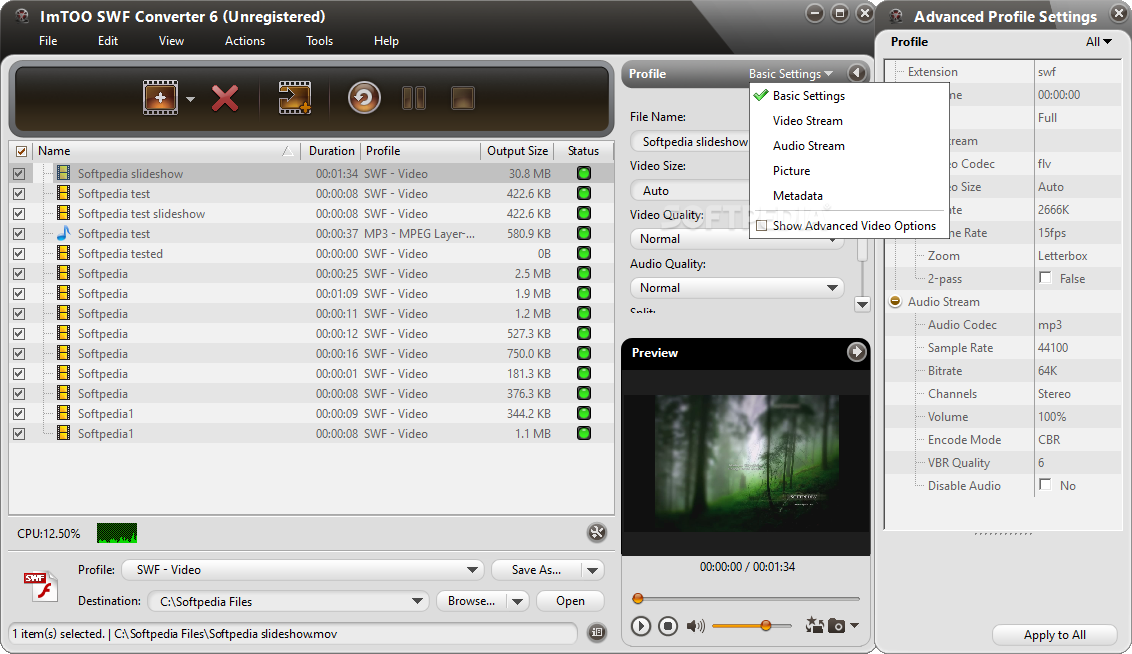
Task: Open the Browse dropdown arrow
Action: (x=518, y=601)
